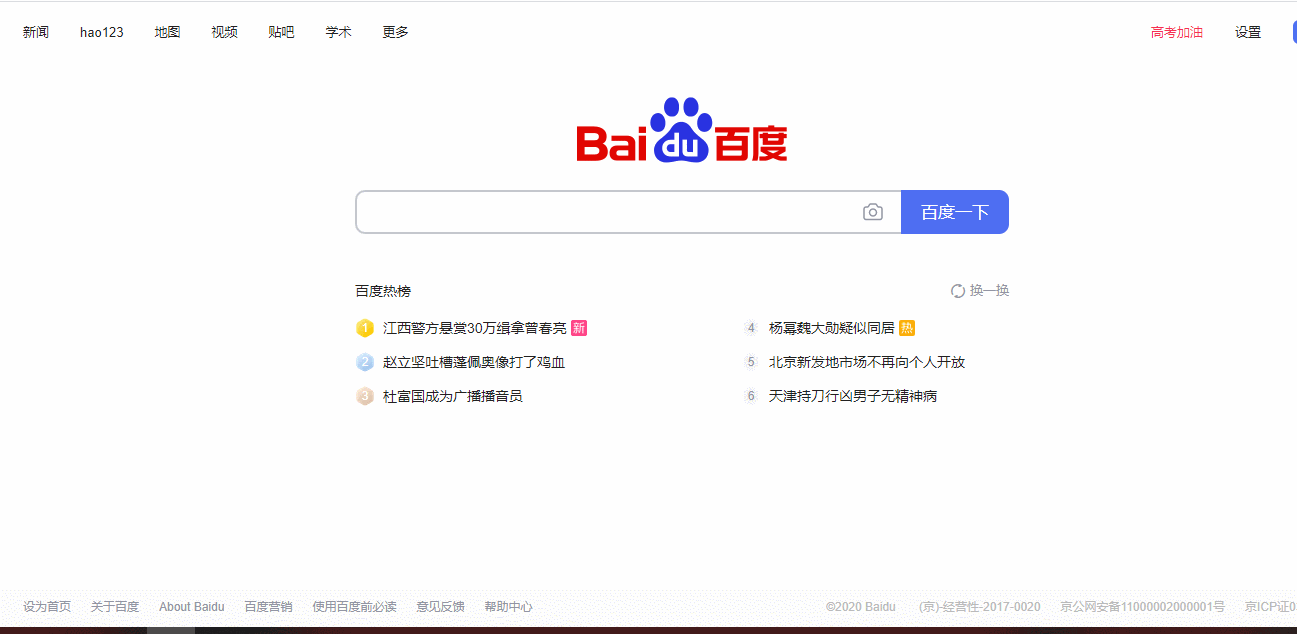Refresh hot list with 换一换 icon
The width and height of the screenshot is (1297, 634).
(958, 291)
